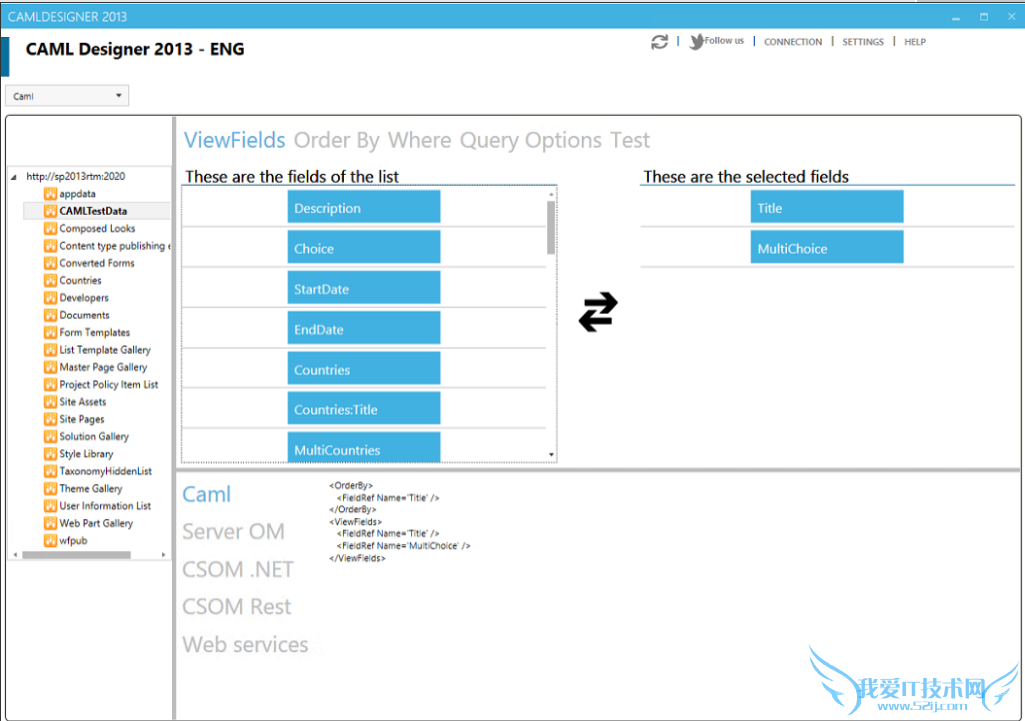Open the Caml dropdown selector
The height and width of the screenshot is (721, 1025).
67,95
